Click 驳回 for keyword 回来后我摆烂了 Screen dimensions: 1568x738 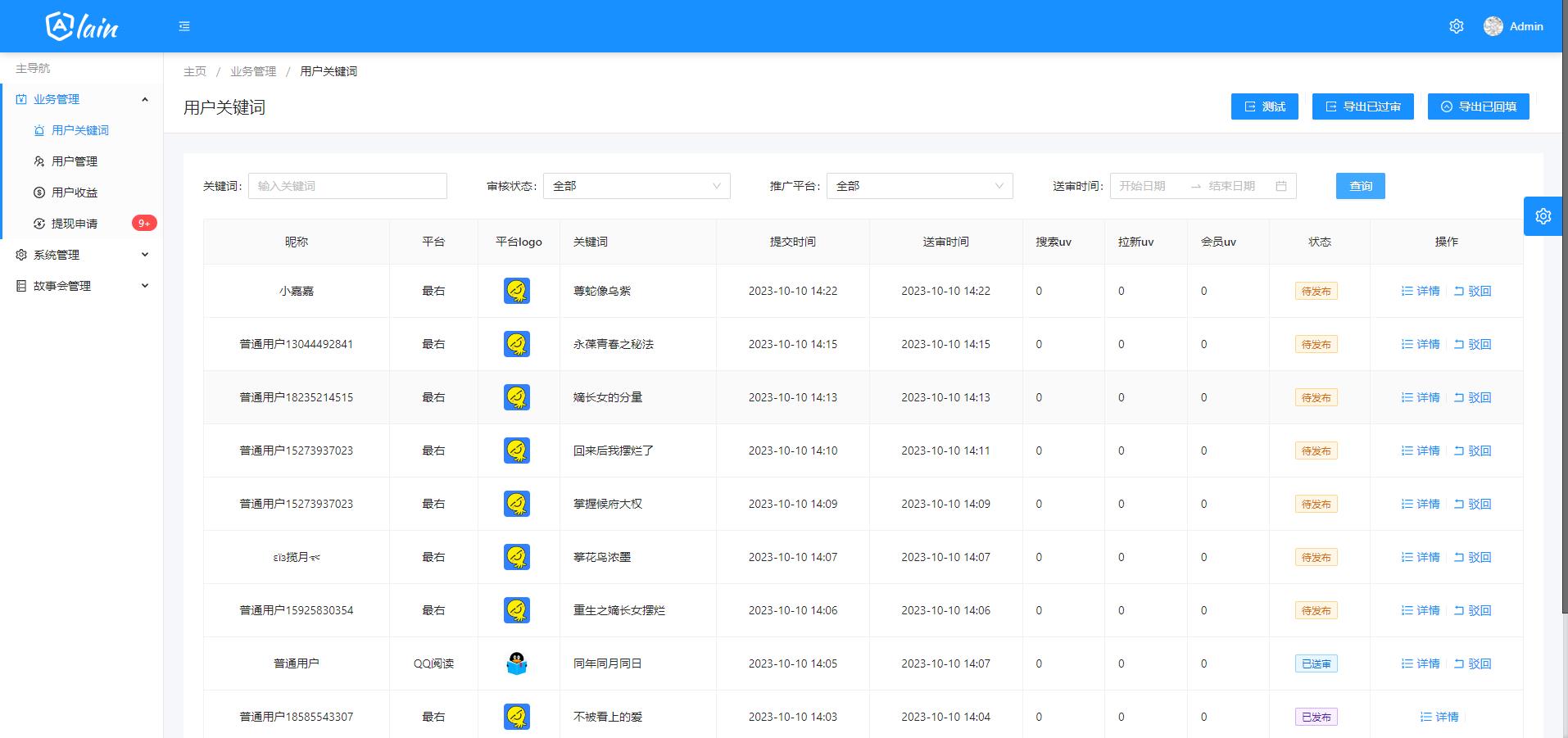click(1472, 450)
